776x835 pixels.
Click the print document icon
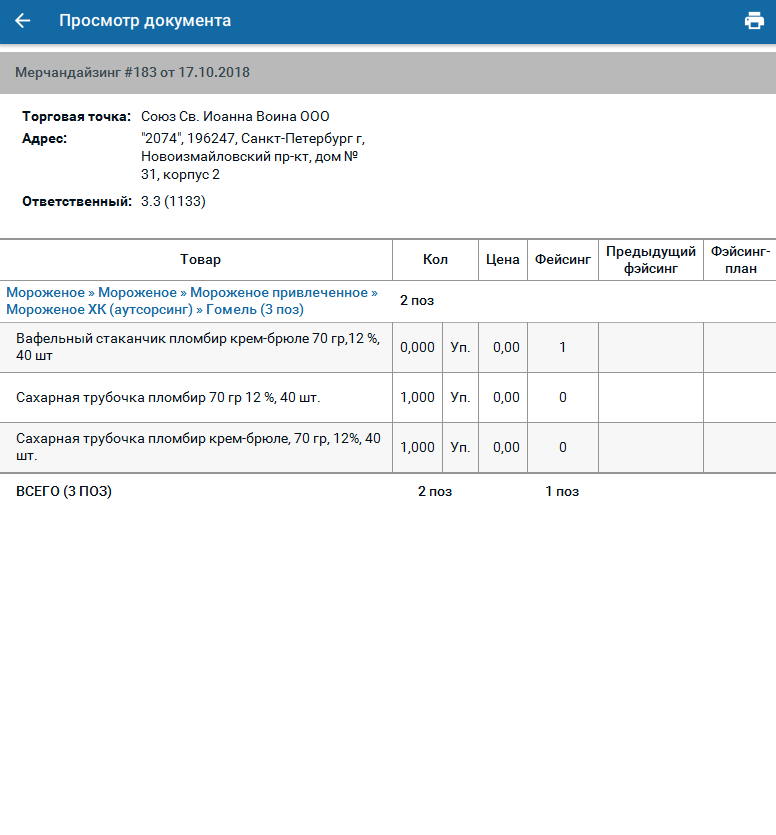[754, 21]
